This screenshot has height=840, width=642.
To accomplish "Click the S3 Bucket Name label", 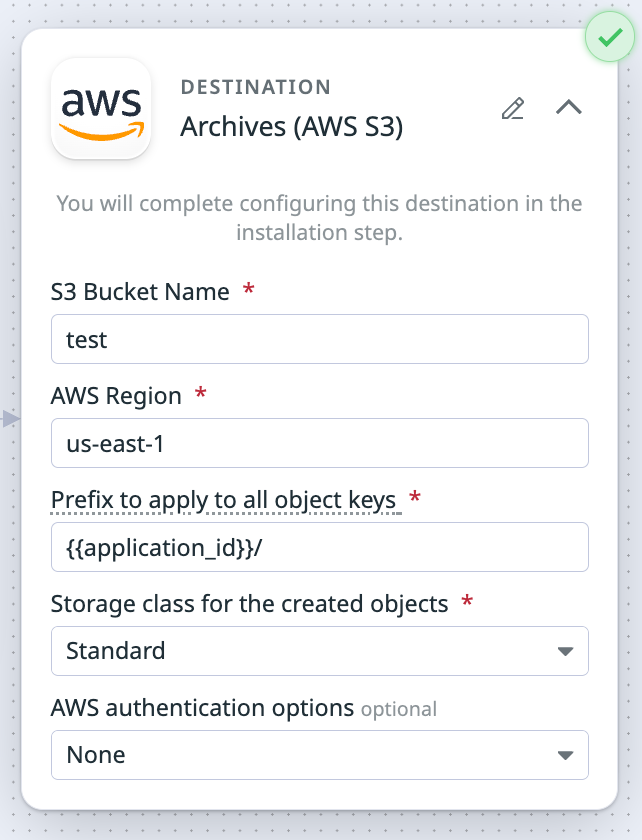I will coord(140,292).
